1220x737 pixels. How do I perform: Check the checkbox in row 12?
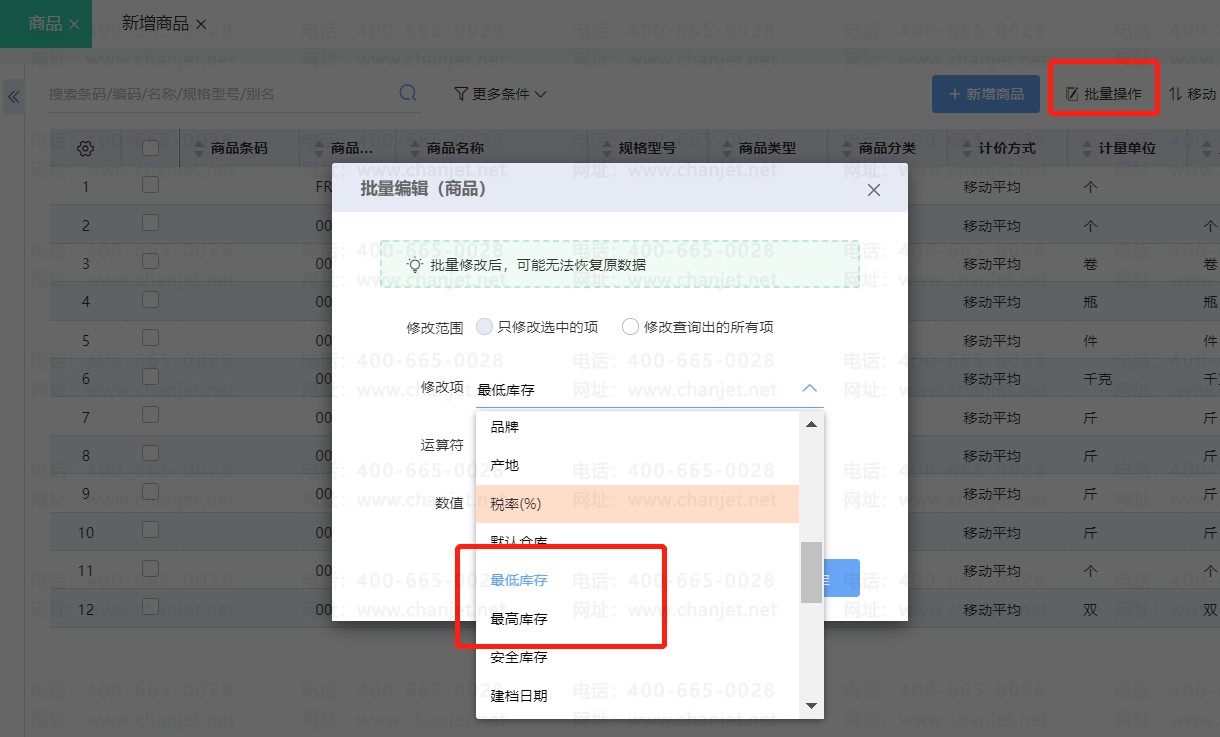(x=150, y=607)
